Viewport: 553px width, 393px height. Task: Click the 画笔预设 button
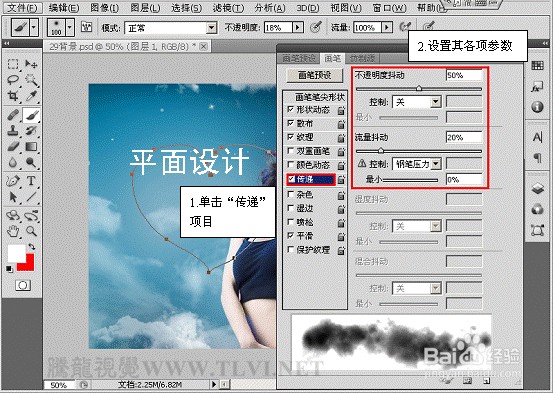[315, 75]
